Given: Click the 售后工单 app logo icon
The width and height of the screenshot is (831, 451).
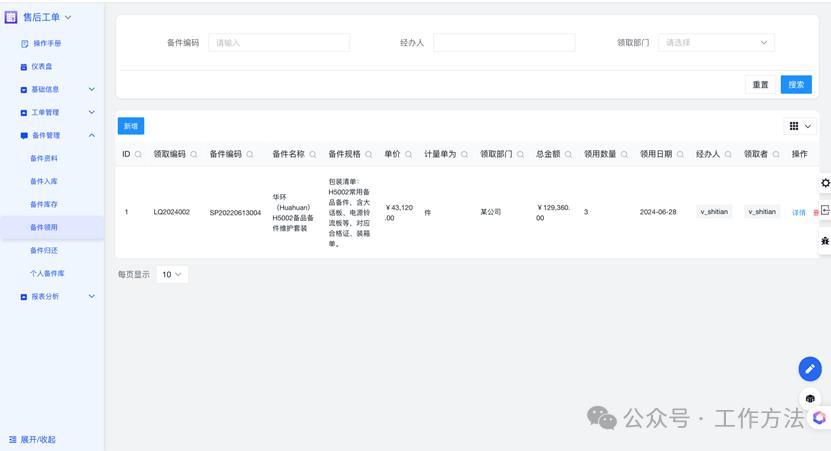Looking at the screenshot, I should (11, 17).
